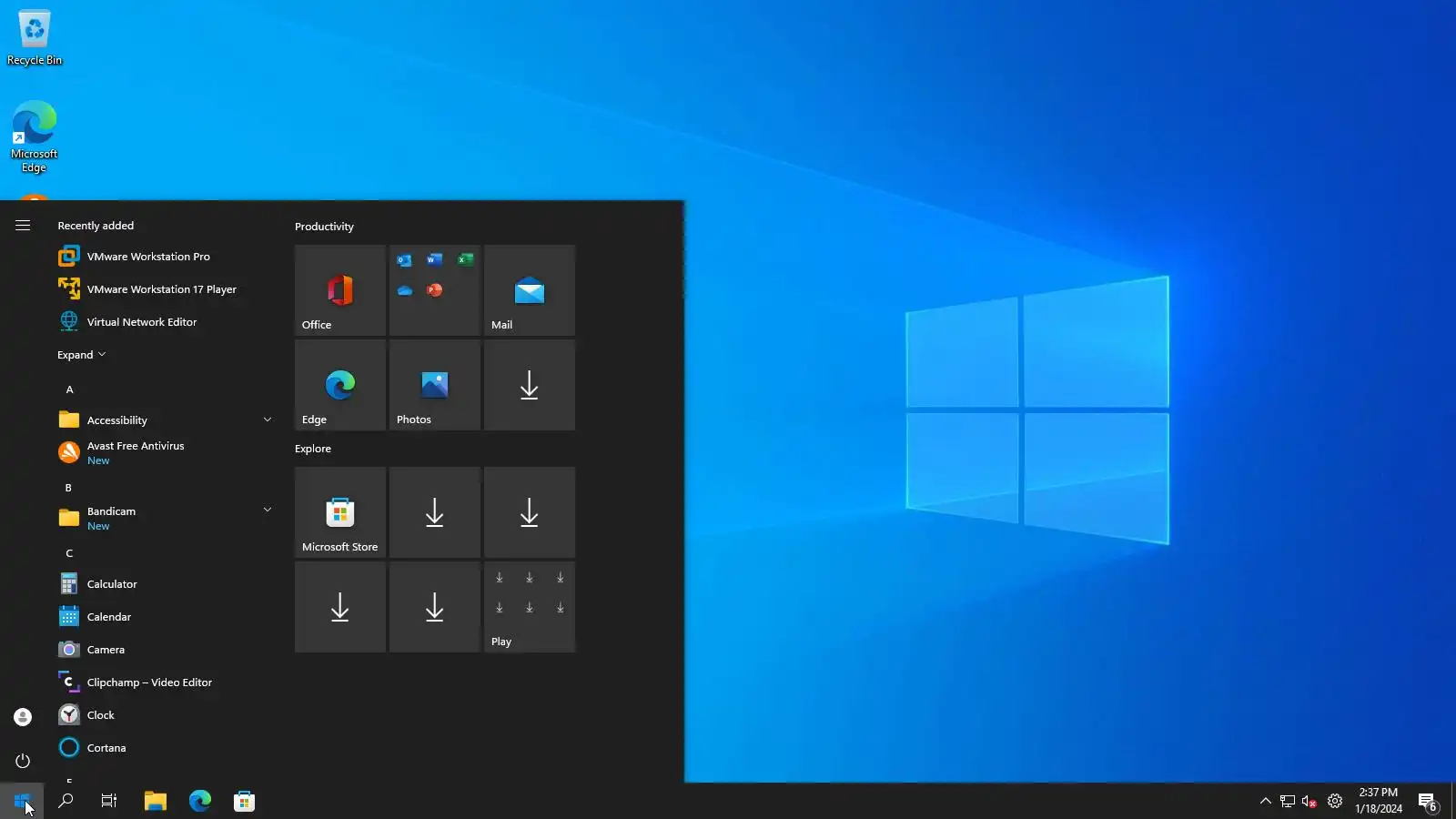1456x819 pixels.
Task: Open Word from the Office apps tile
Action: [x=435, y=260]
